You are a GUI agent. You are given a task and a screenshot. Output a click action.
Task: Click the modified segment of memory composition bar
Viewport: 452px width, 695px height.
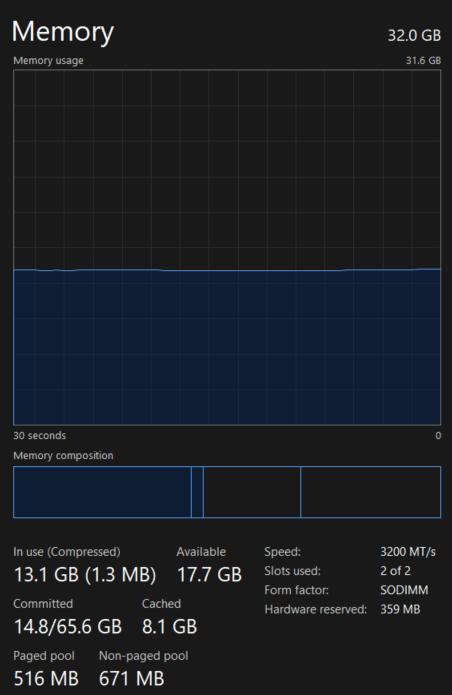point(197,492)
